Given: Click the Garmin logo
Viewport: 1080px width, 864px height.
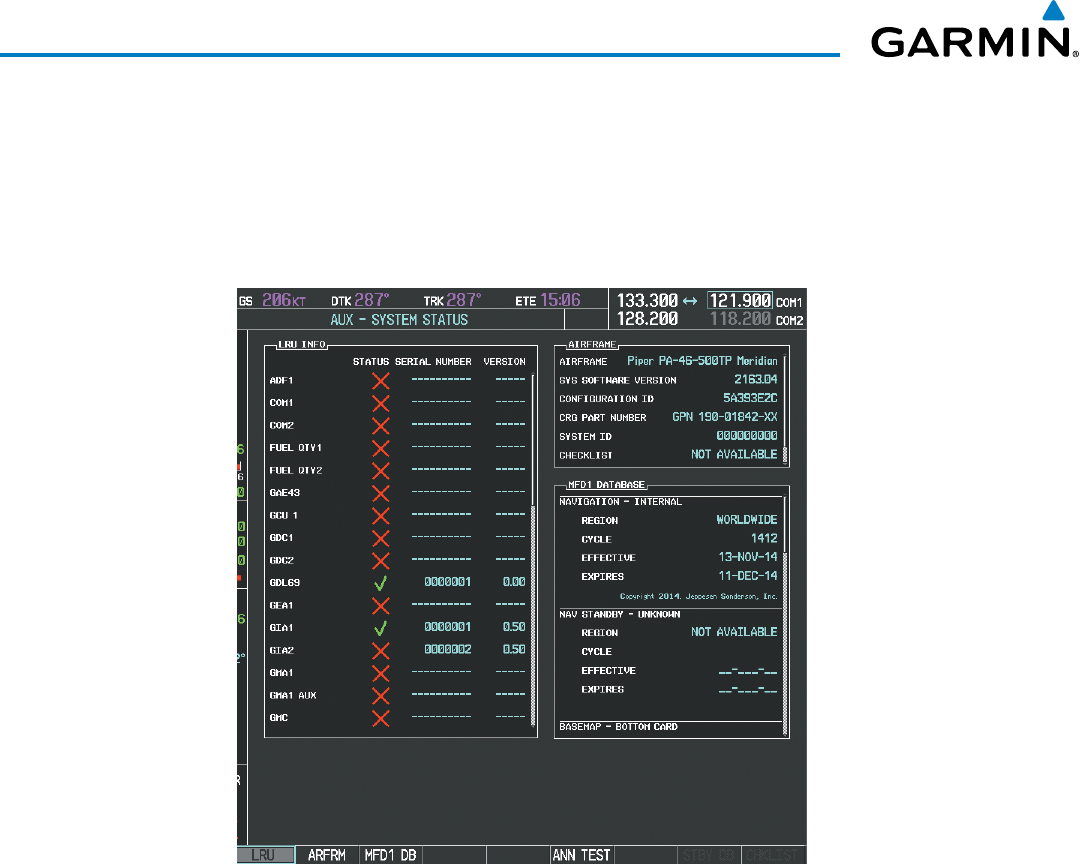Looking at the screenshot, I should coord(973,30).
